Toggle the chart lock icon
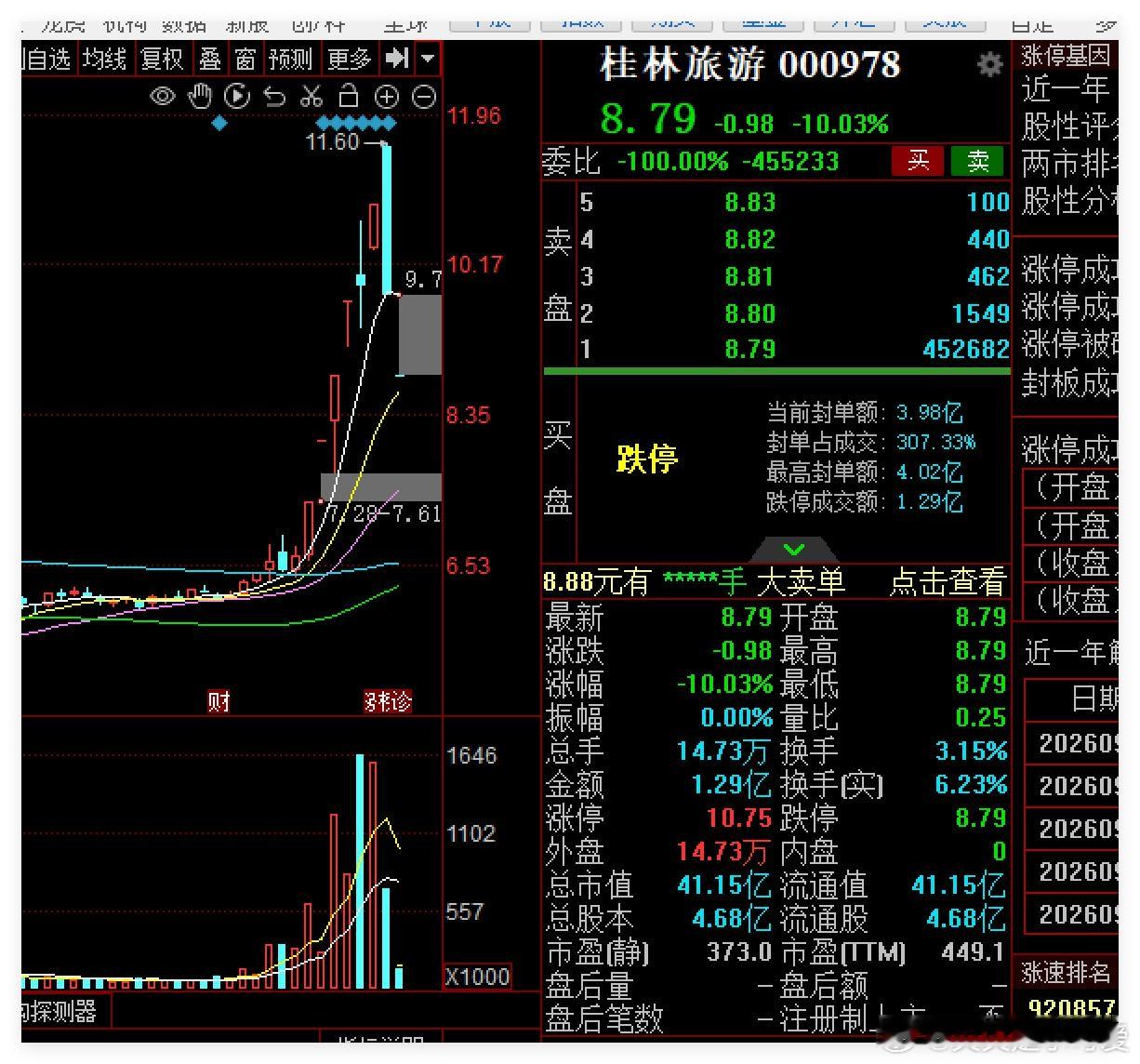The height and width of the screenshot is (1064, 1140). pyautogui.click(x=349, y=96)
